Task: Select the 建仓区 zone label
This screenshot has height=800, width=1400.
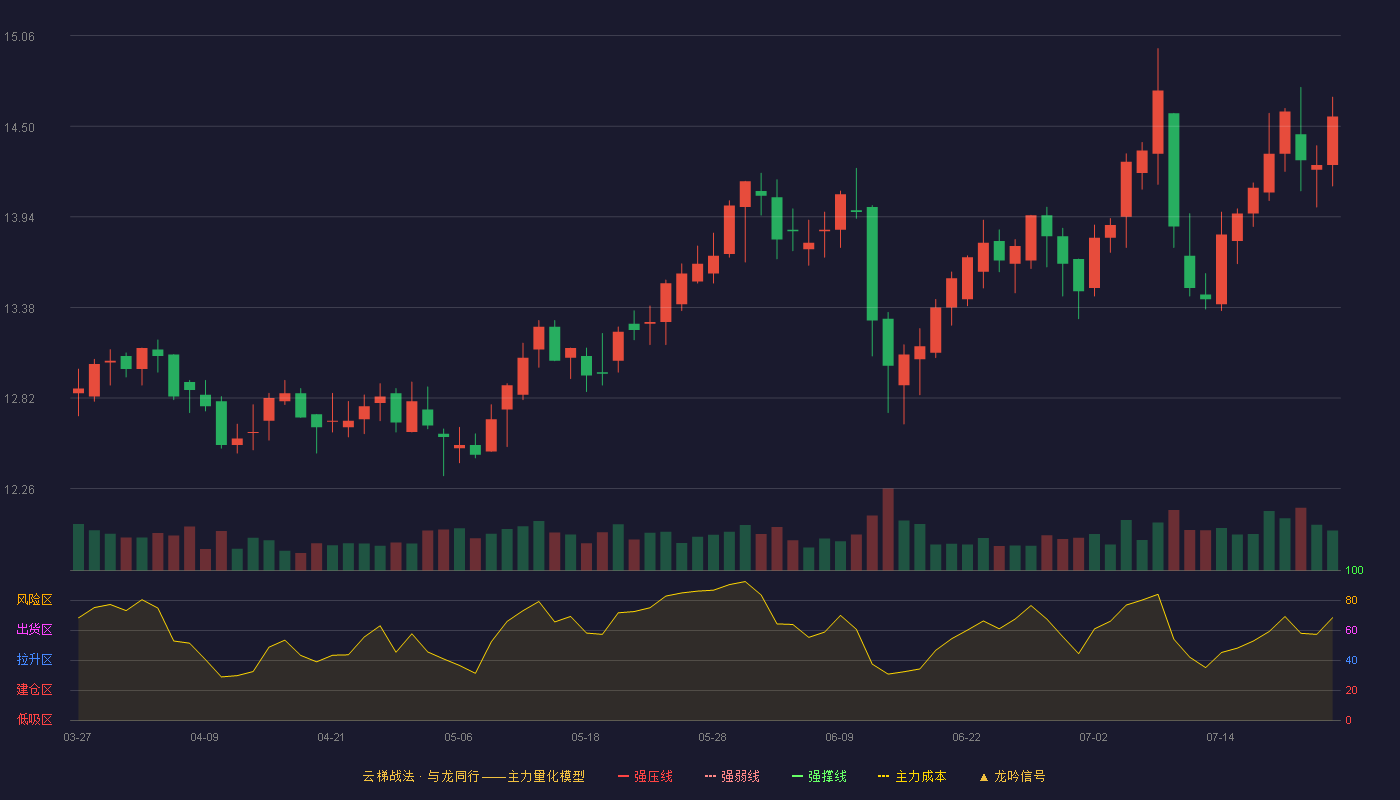Action: click(34, 690)
